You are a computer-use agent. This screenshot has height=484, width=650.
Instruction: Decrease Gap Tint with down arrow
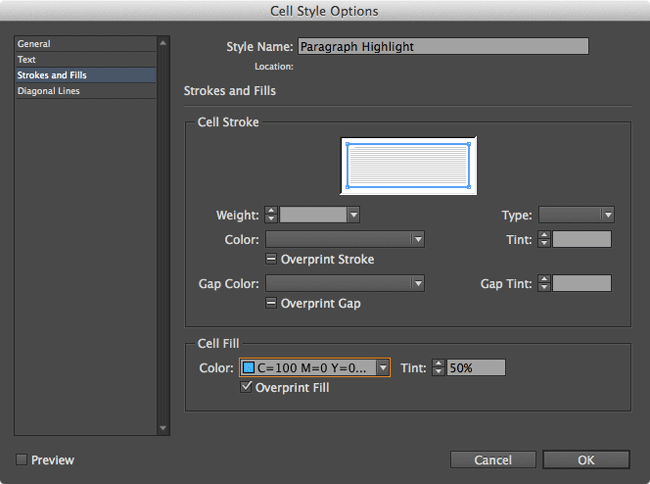pos(544,287)
